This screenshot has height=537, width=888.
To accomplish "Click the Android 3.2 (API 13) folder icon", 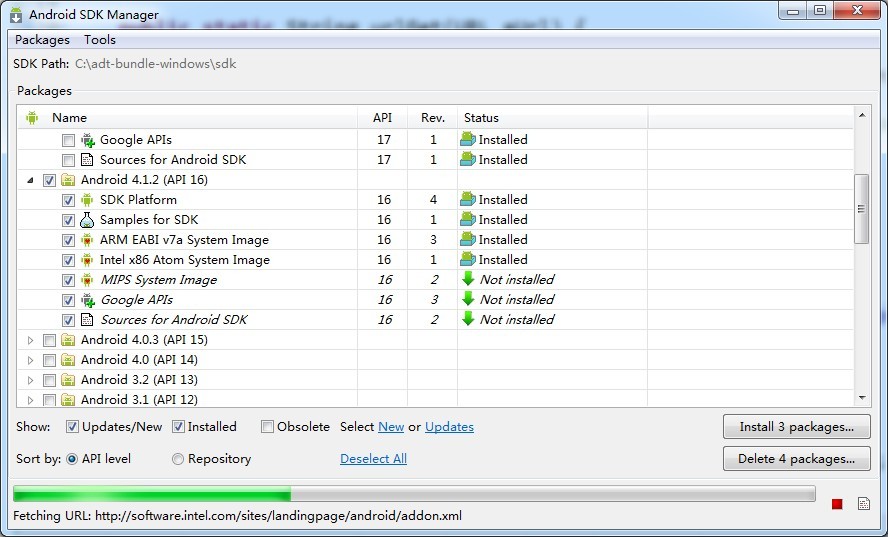I will pyautogui.click(x=68, y=380).
